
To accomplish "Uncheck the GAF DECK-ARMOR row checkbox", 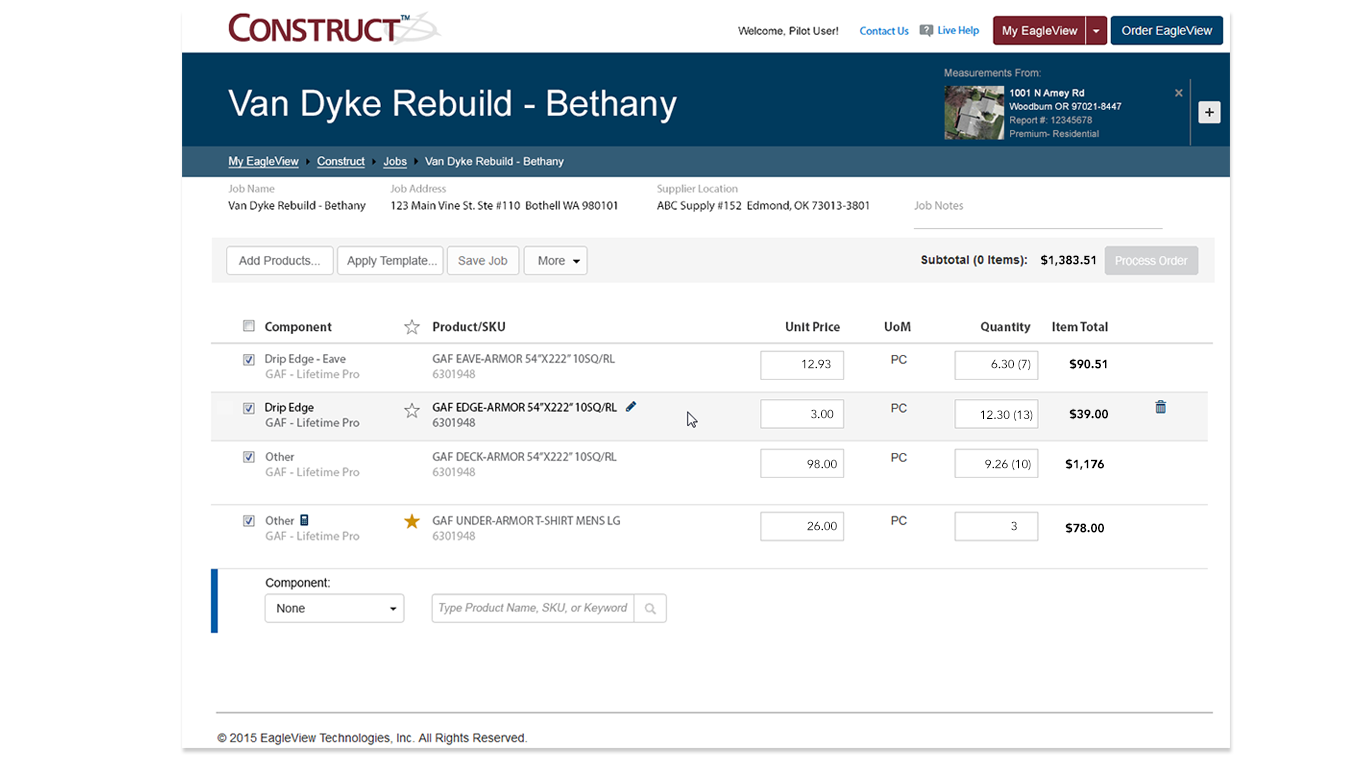I will click(249, 457).
